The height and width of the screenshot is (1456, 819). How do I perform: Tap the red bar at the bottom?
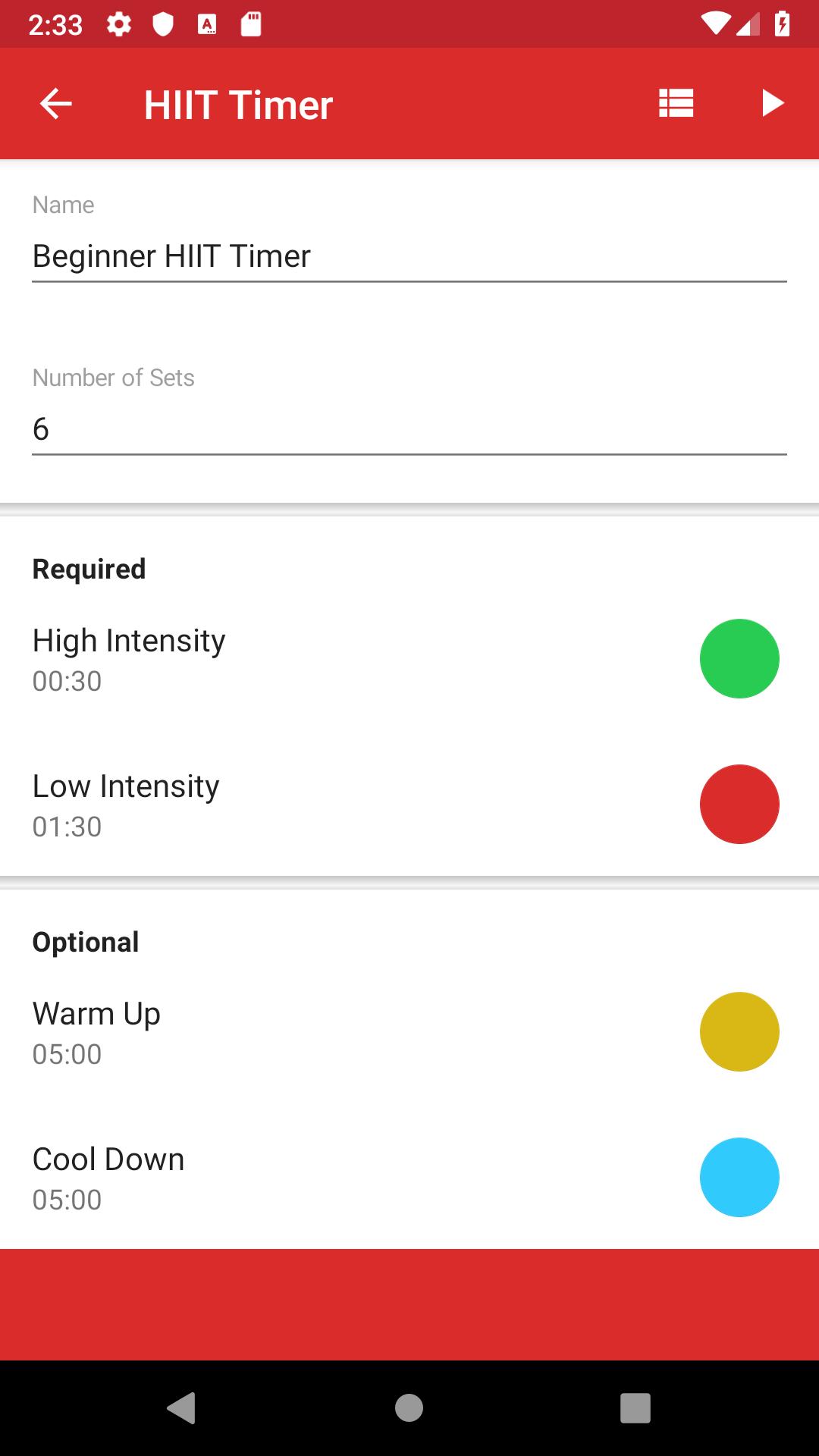(x=409, y=1304)
